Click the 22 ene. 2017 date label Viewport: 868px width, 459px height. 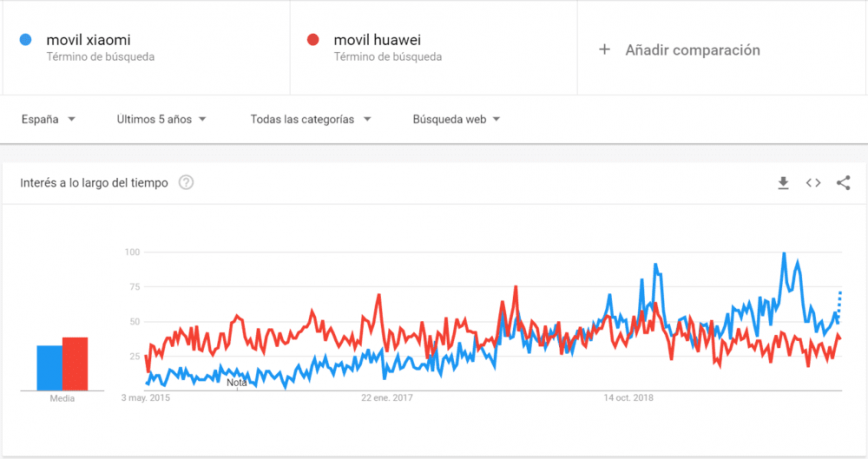389,398
